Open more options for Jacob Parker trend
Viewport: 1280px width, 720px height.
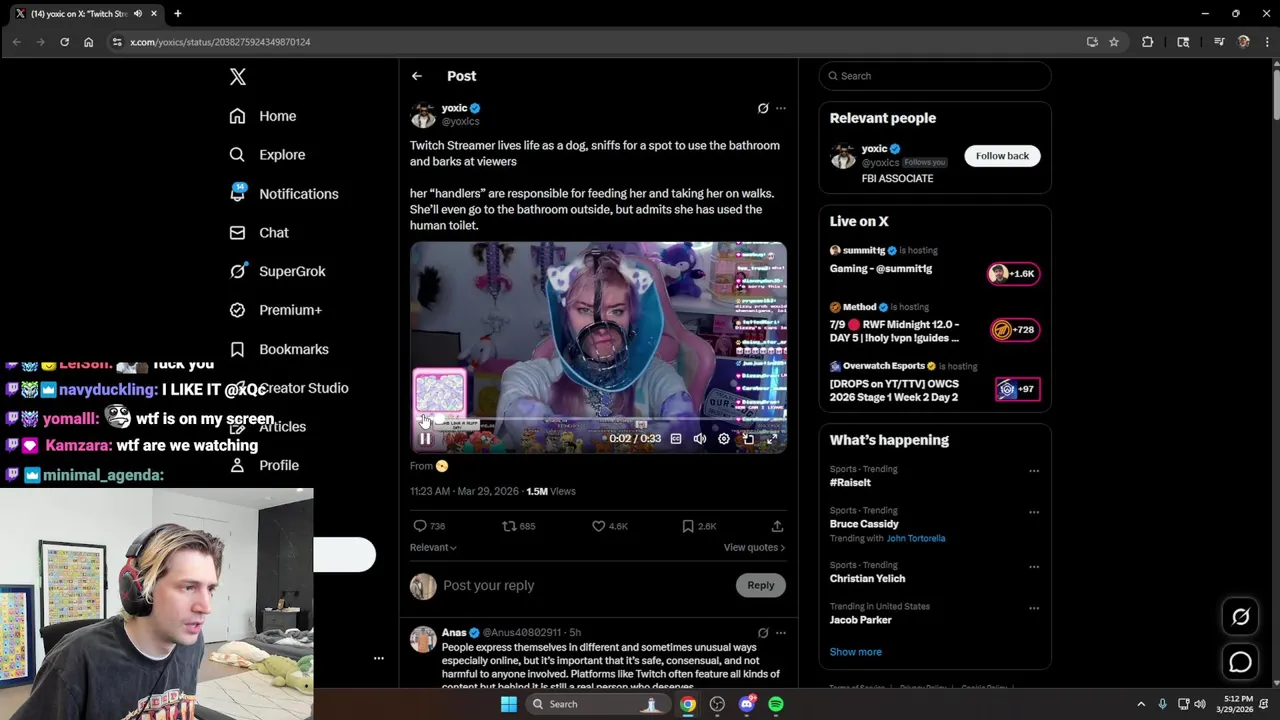click(x=1034, y=608)
